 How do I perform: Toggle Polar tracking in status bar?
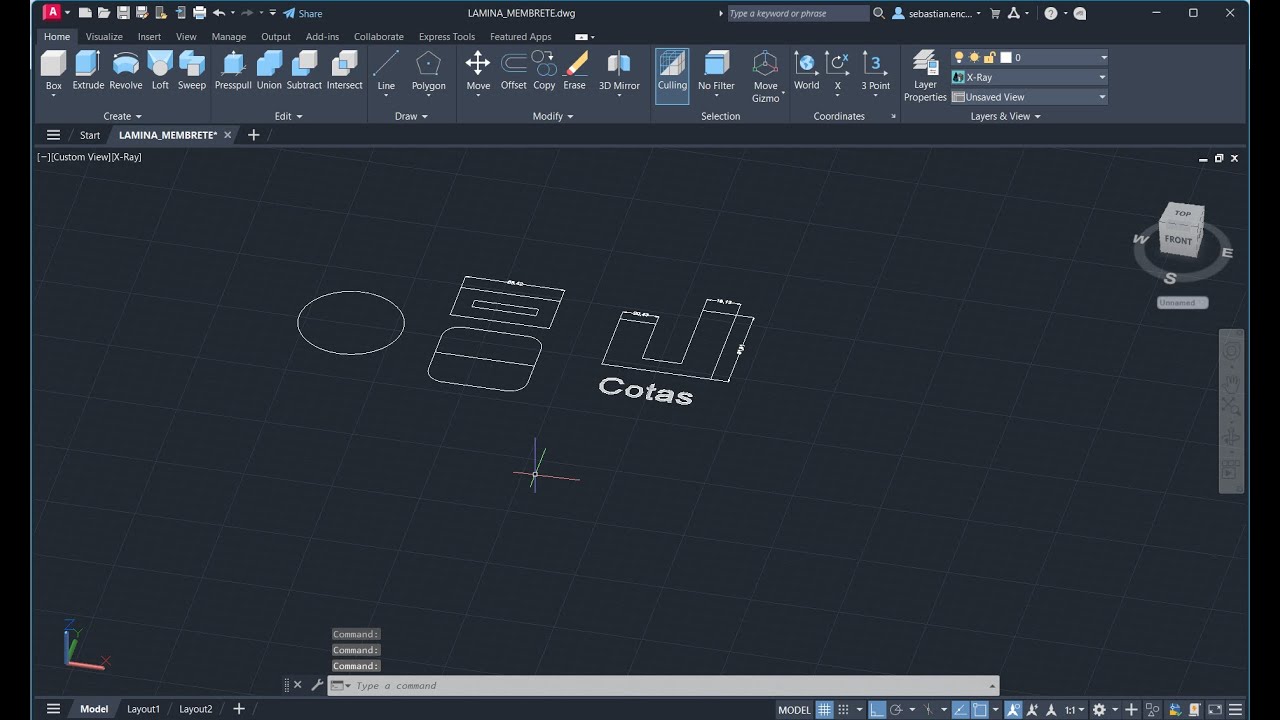point(897,710)
